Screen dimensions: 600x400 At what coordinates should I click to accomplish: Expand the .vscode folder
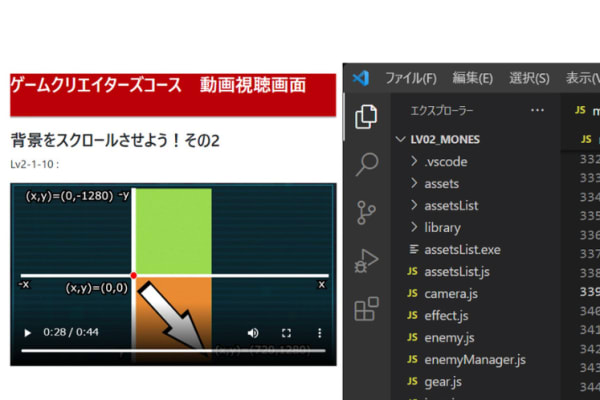(445, 161)
